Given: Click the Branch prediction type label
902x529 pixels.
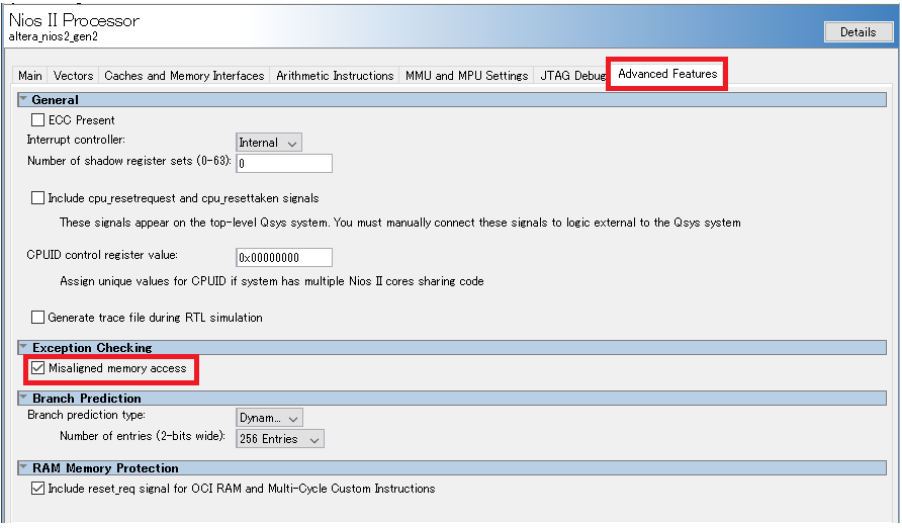Looking at the screenshot, I should (86, 415).
